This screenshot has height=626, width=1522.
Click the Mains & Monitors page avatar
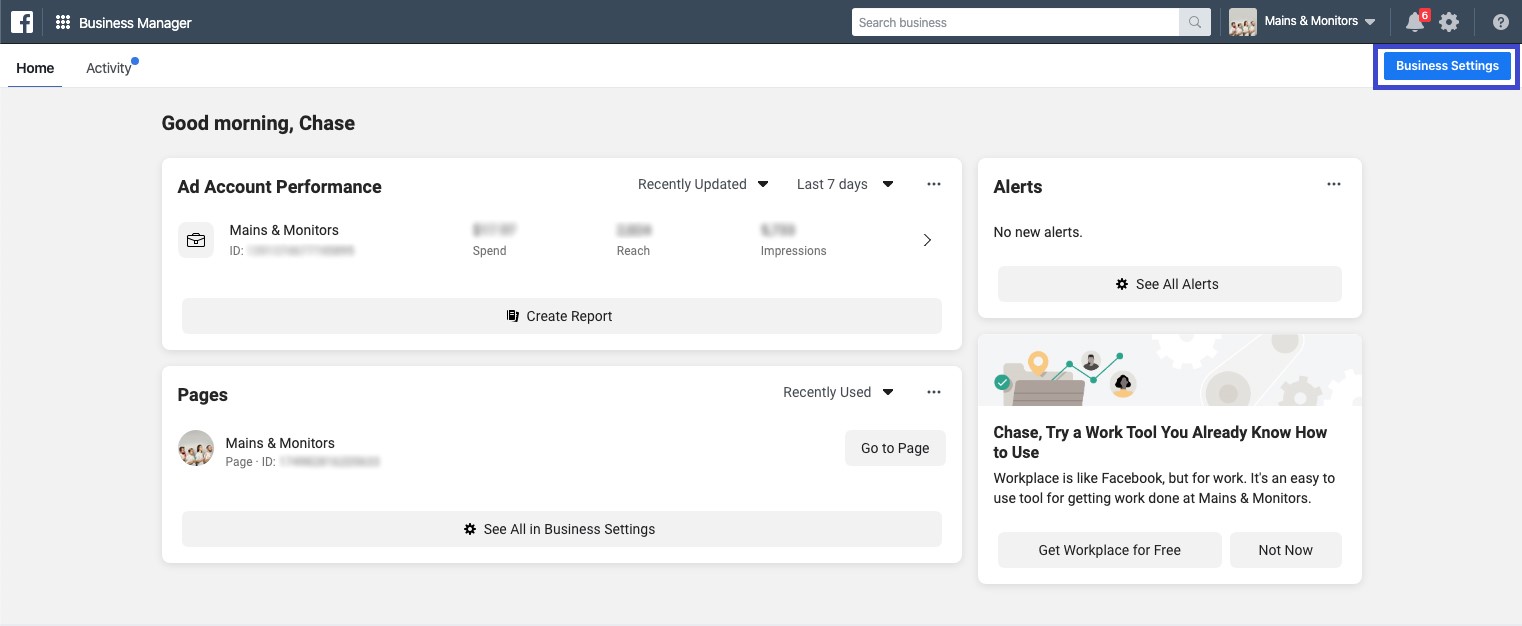(x=196, y=448)
